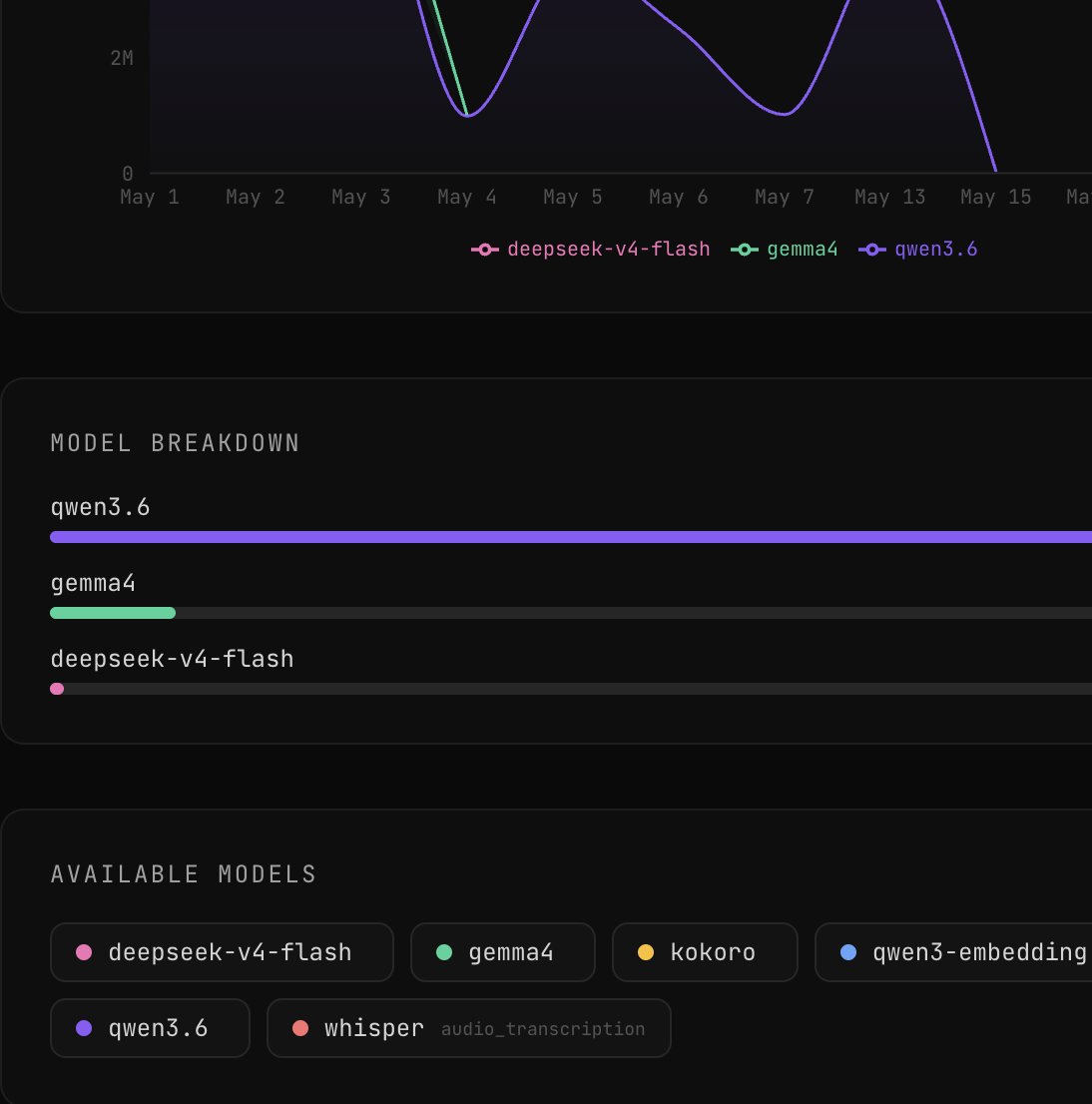Toggle the deepseek-v4-flash series in chart legend

tap(590, 250)
